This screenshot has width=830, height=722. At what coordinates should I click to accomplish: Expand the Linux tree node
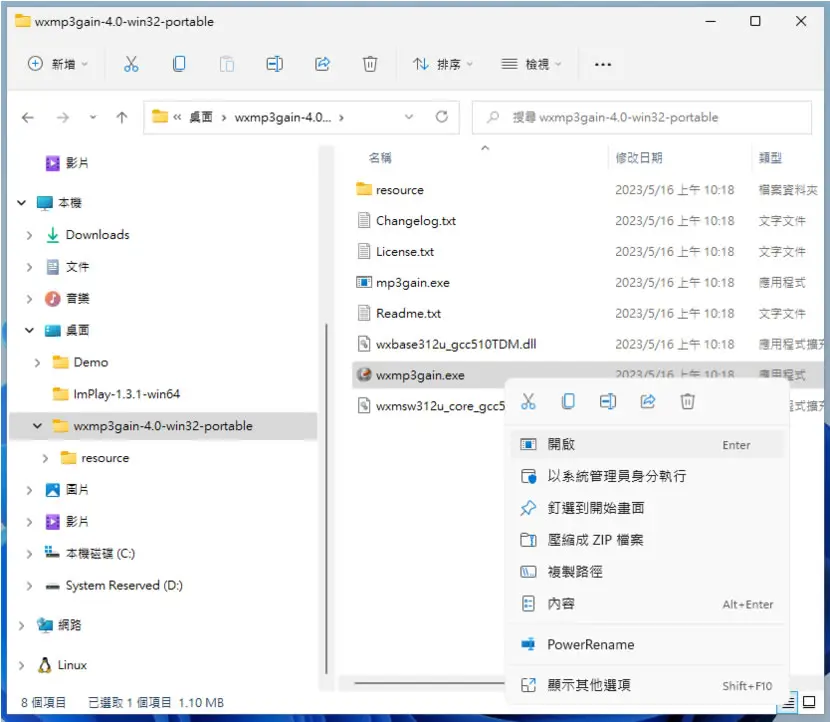tap(22, 665)
